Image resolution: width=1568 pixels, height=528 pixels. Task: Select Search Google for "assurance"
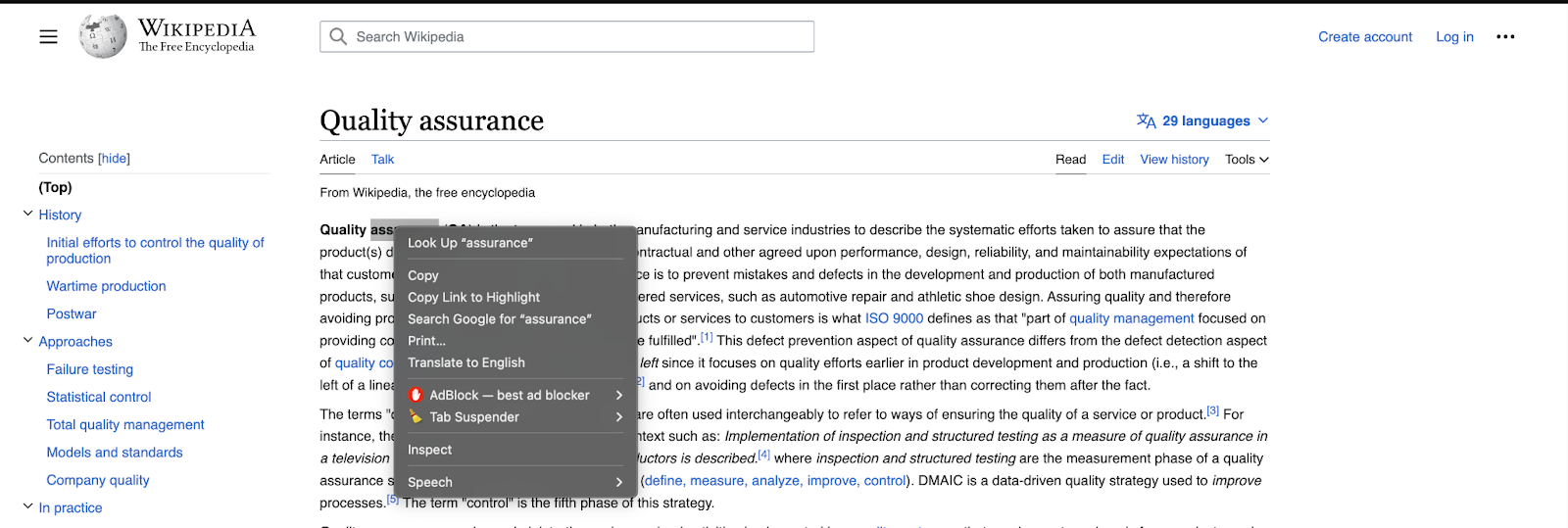[x=515, y=319]
